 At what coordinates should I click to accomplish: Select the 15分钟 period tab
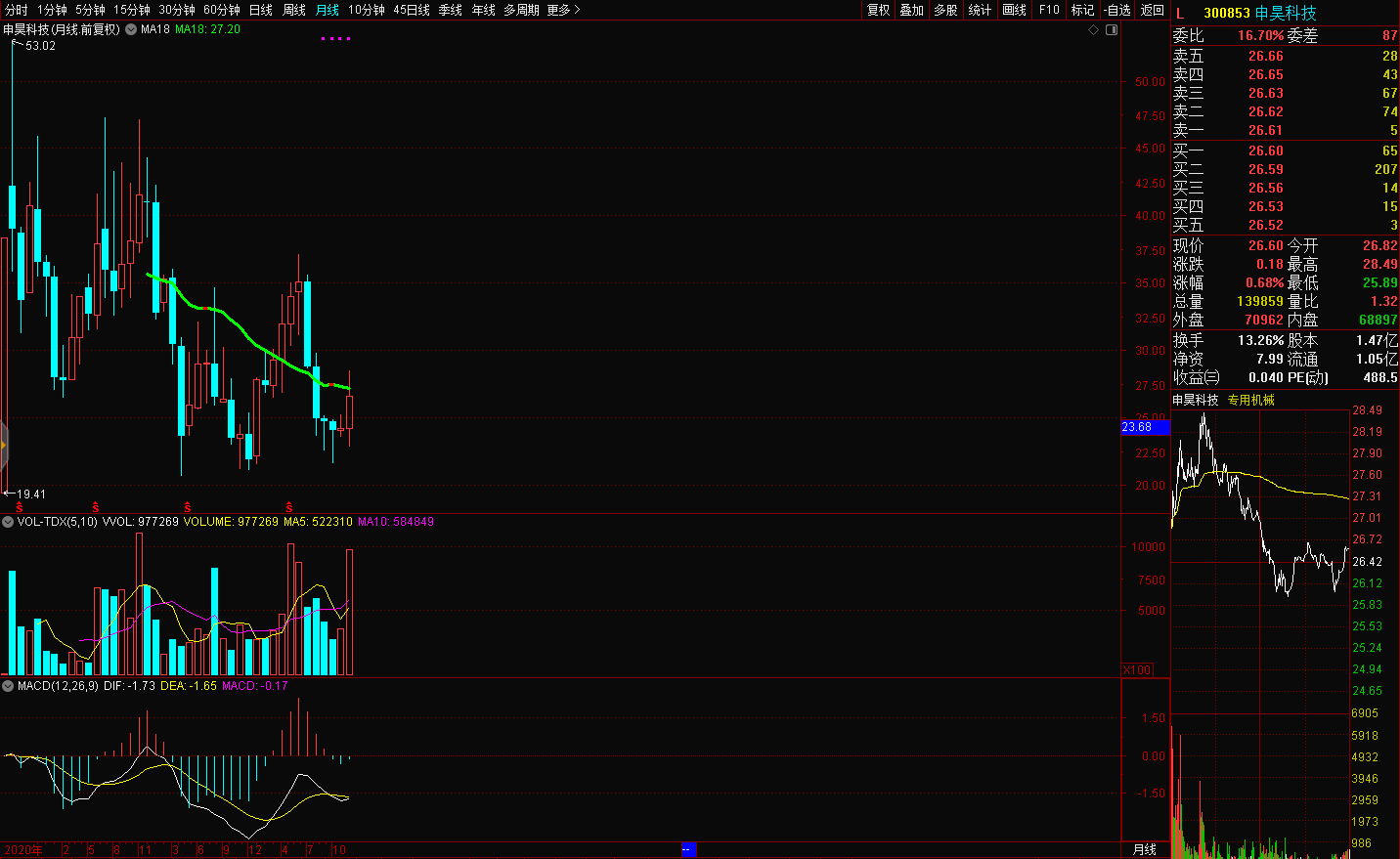pyautogui.click(x=132, y=10)
